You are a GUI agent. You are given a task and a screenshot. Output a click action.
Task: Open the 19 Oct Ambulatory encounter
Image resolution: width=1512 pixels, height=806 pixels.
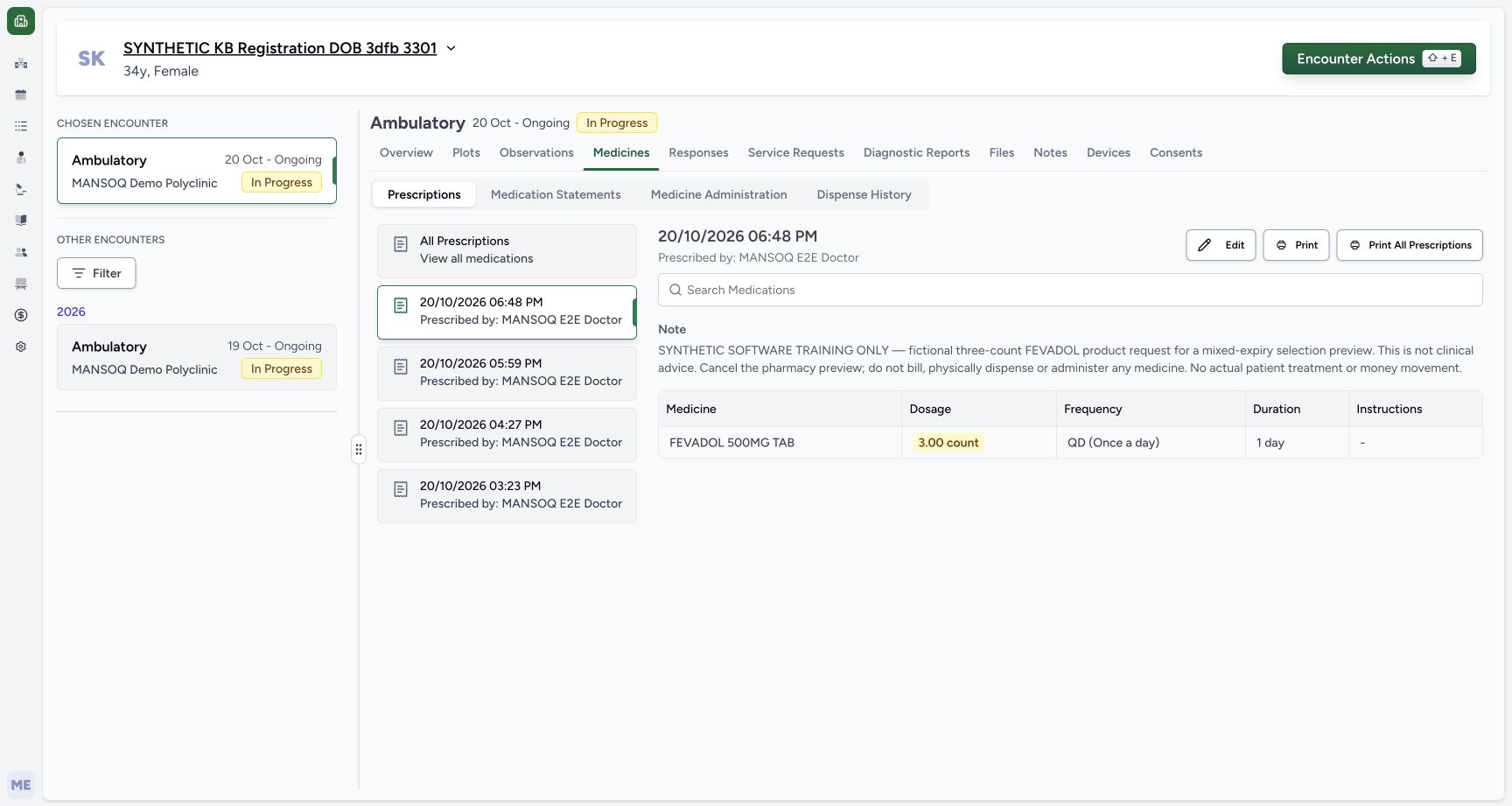click(197, 357)
